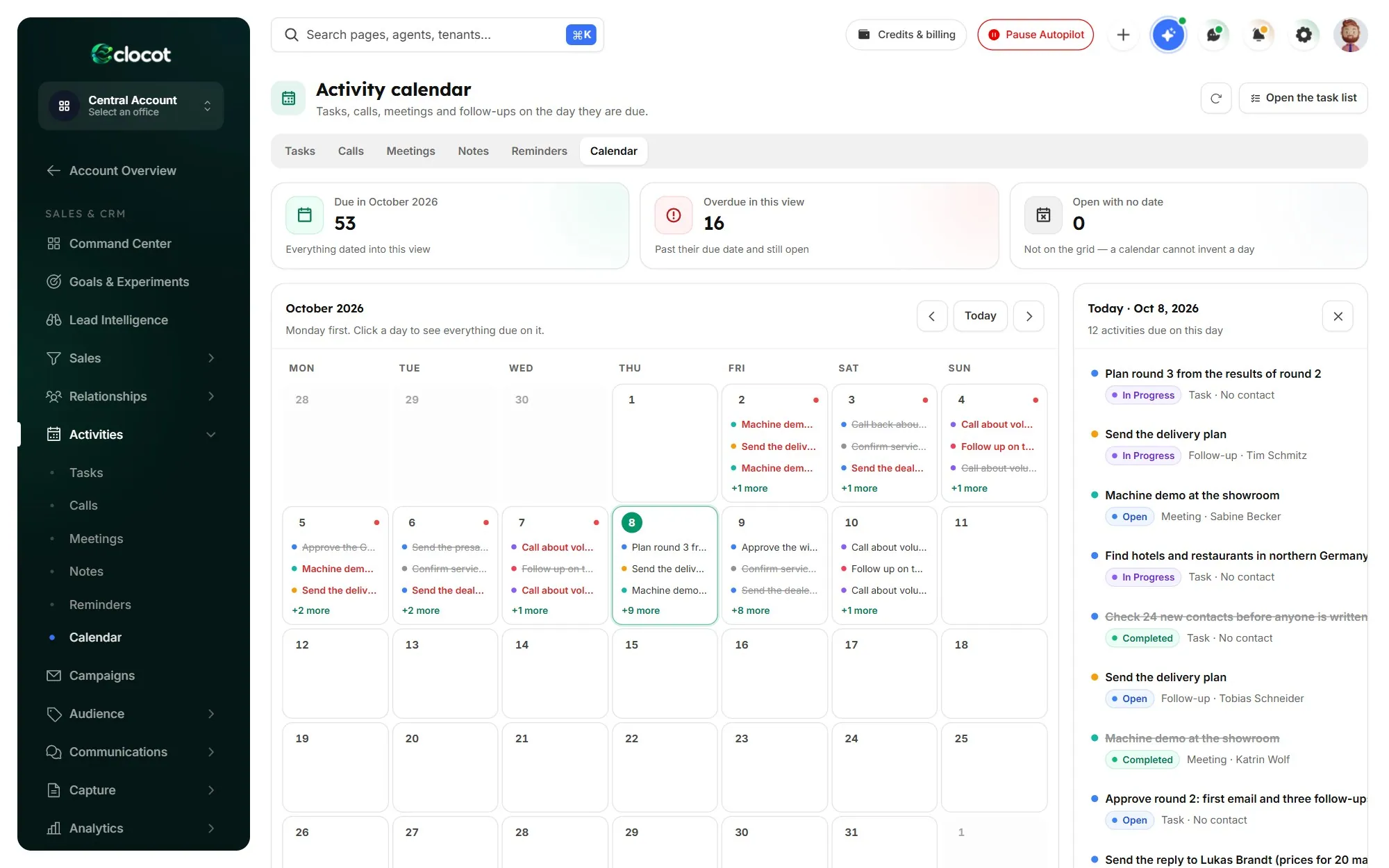Go to next month arrow

click(x=1029, y=316)
